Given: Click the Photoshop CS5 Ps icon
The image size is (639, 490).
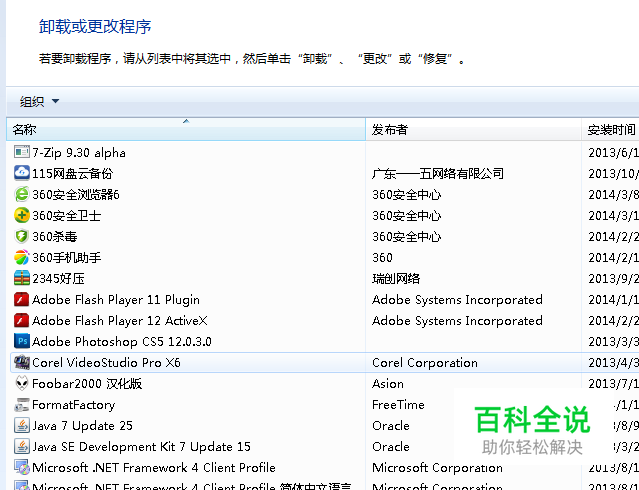Looking at the screenshot, I should click(22, 341).
